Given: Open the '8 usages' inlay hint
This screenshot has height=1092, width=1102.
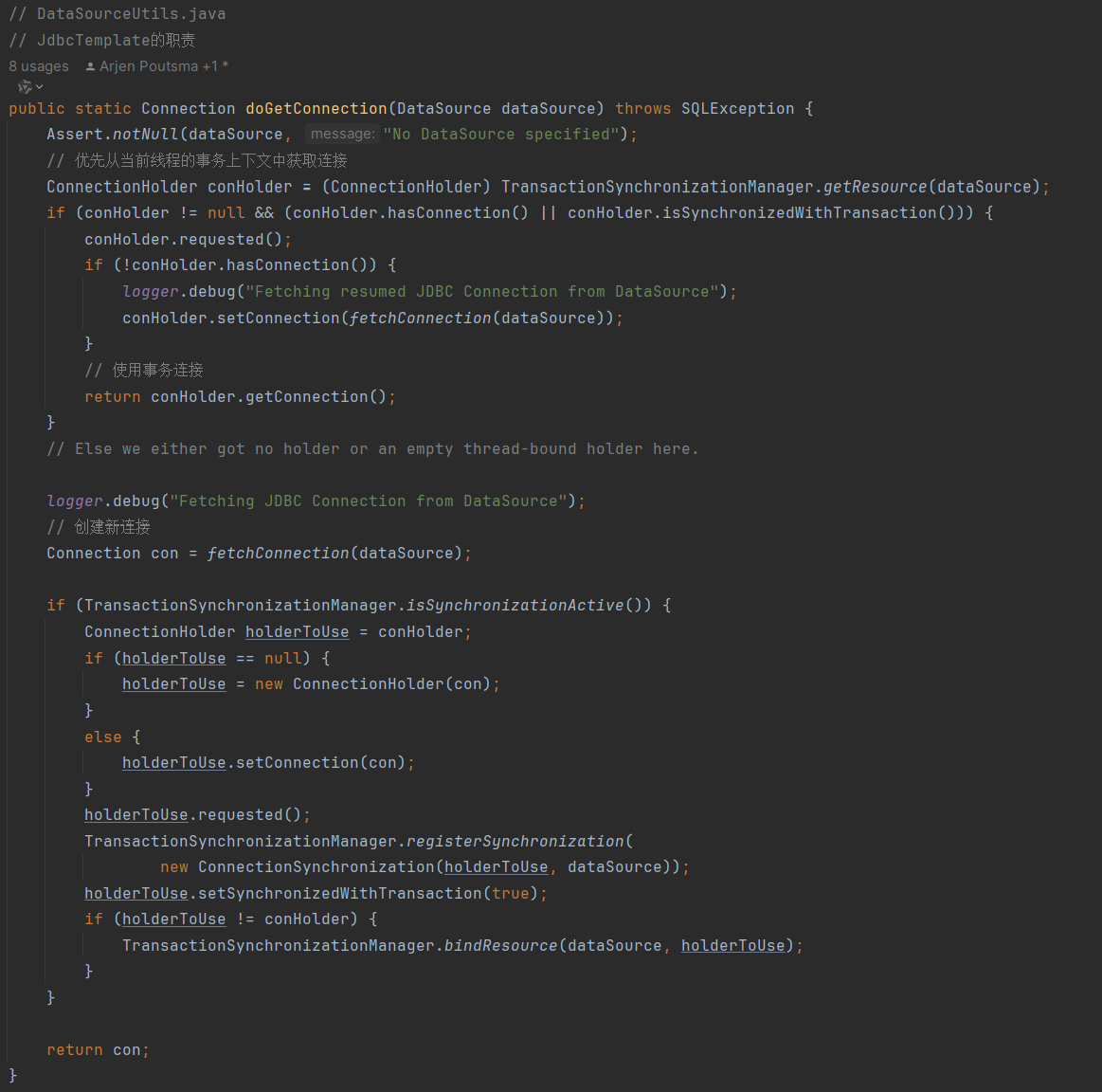Looking at the screenshot, I should [x=39, y=66].
